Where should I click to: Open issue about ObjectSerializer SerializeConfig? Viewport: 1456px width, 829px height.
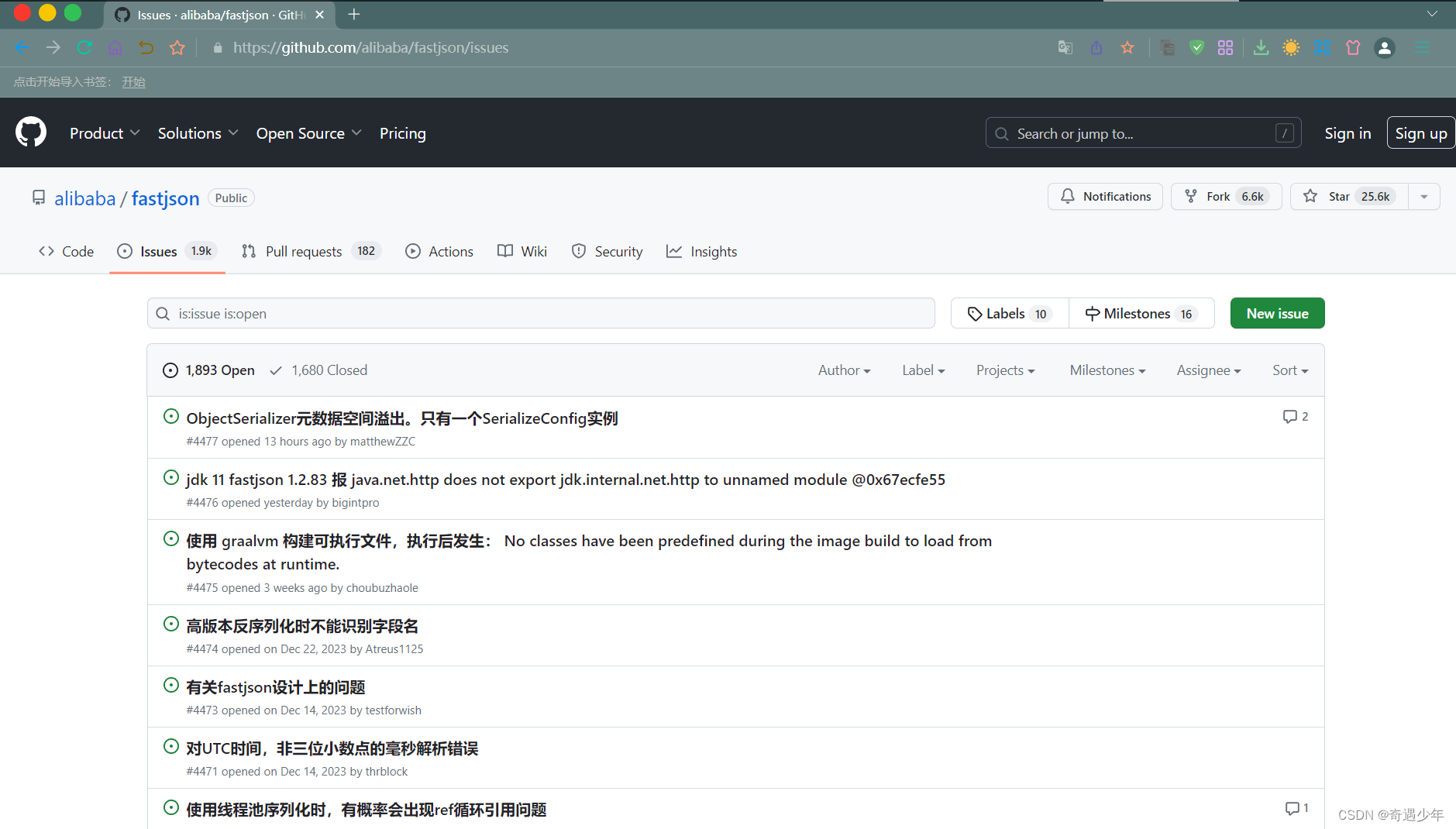coord(402,418)
